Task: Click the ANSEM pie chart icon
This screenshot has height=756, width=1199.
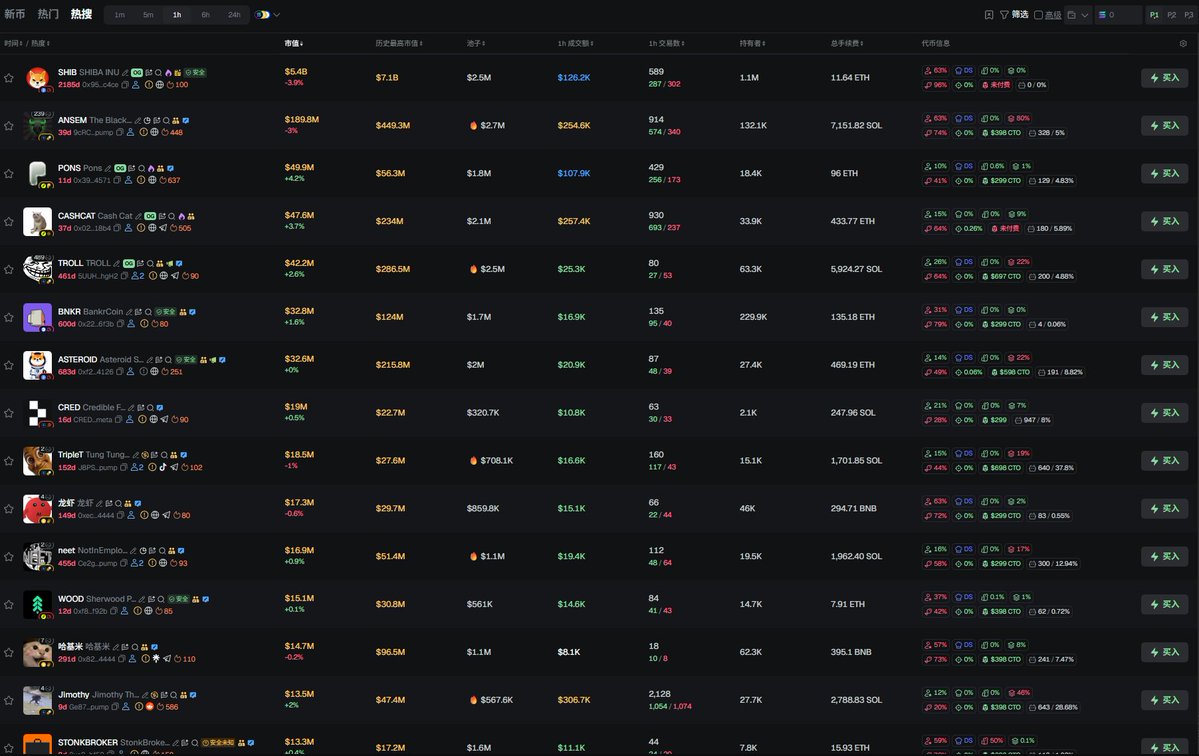Action: point(147,121)
